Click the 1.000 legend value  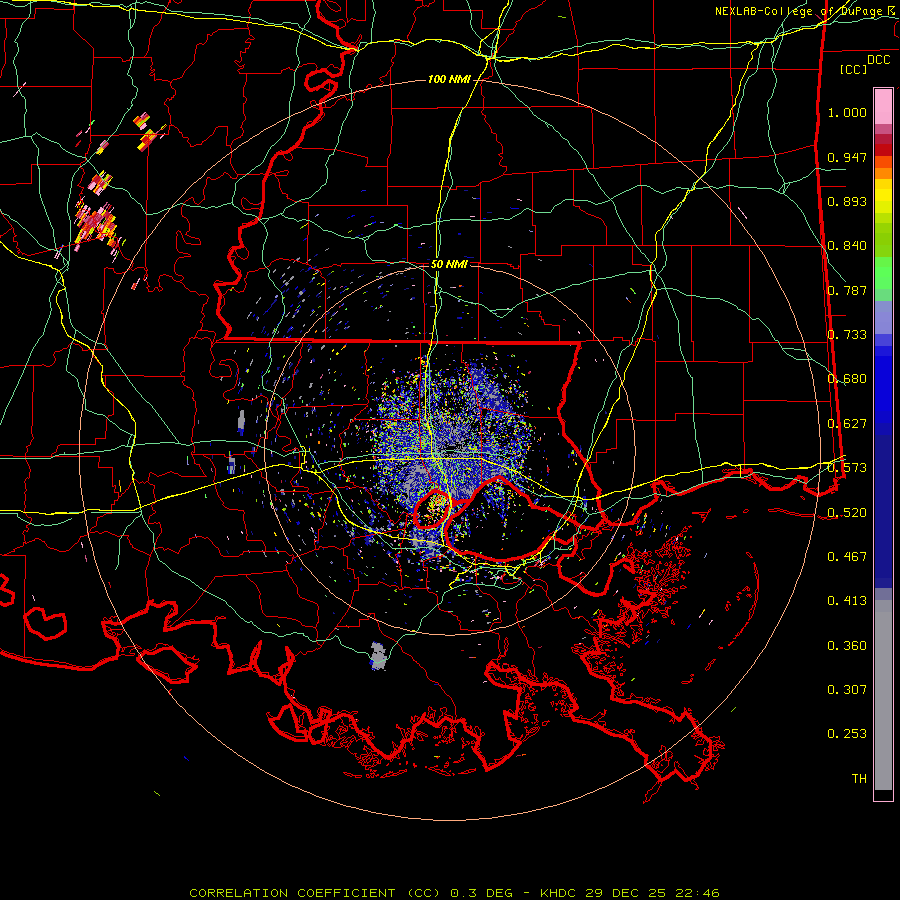[x=847, y=112]
